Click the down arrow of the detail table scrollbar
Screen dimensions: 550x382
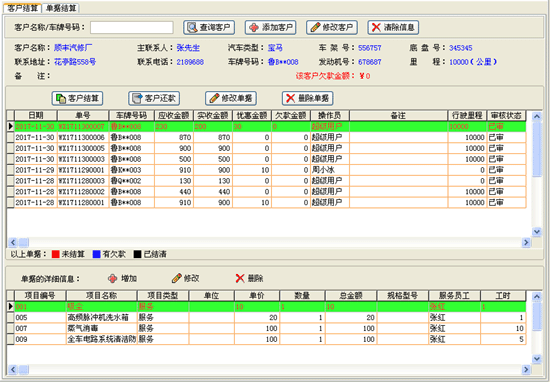point(537,359)
